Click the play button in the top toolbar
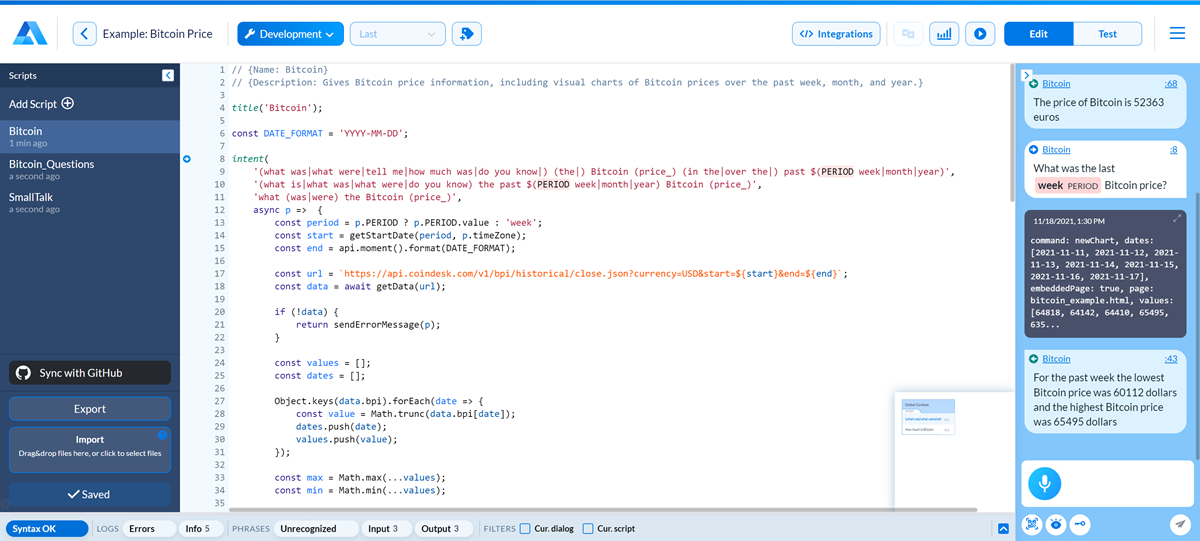1200x541 pixels. tap(980, 34)
